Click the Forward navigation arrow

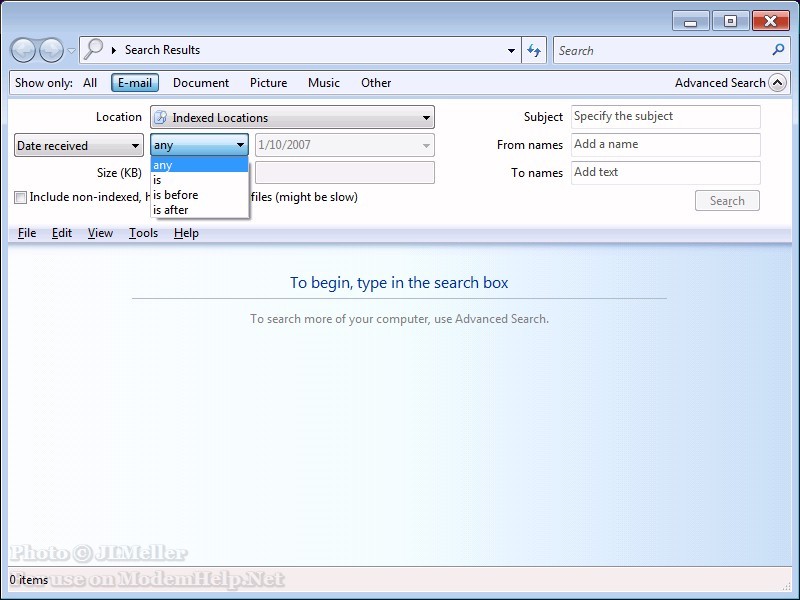click(x=52, y=50)
